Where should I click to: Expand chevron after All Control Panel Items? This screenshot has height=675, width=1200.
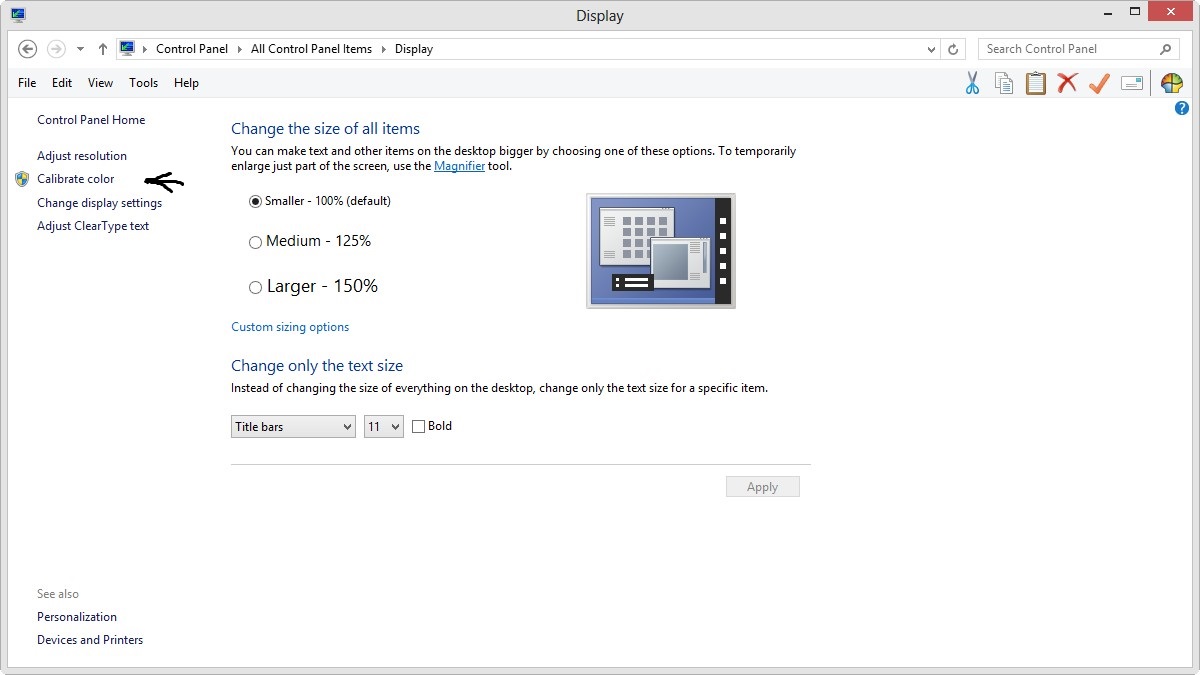[384, 49]
